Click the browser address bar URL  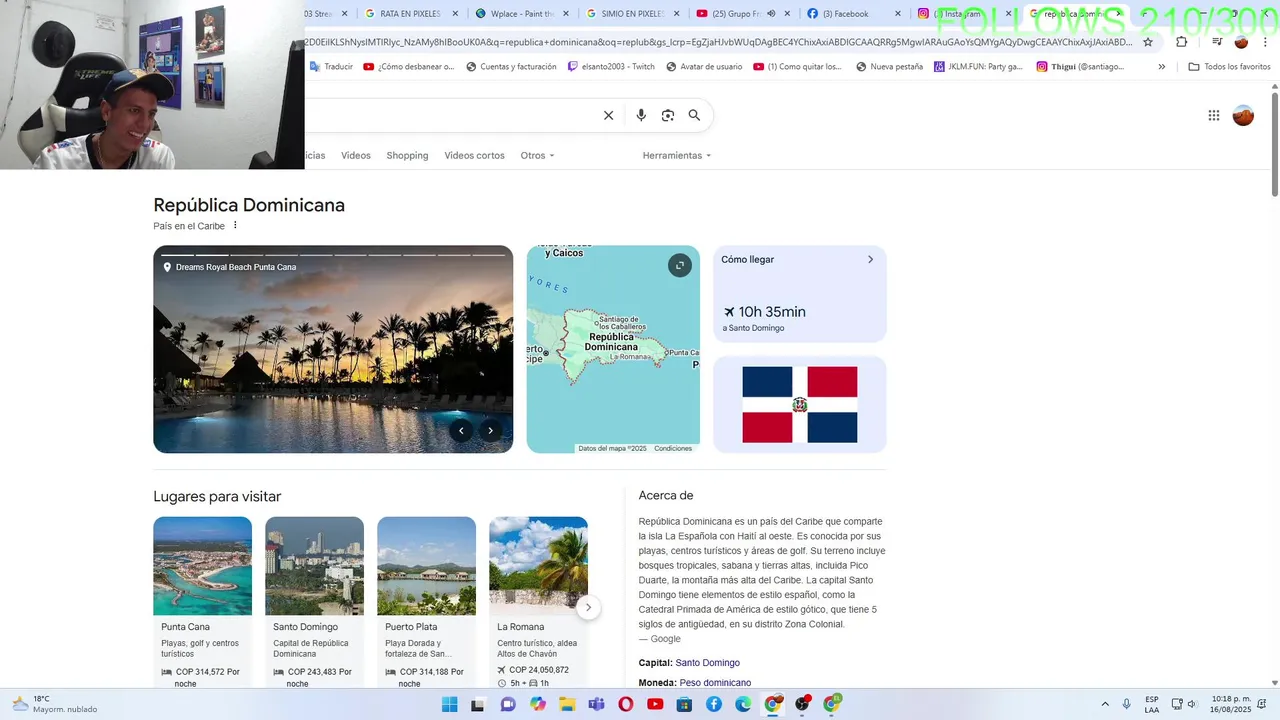tap(718, 42)
